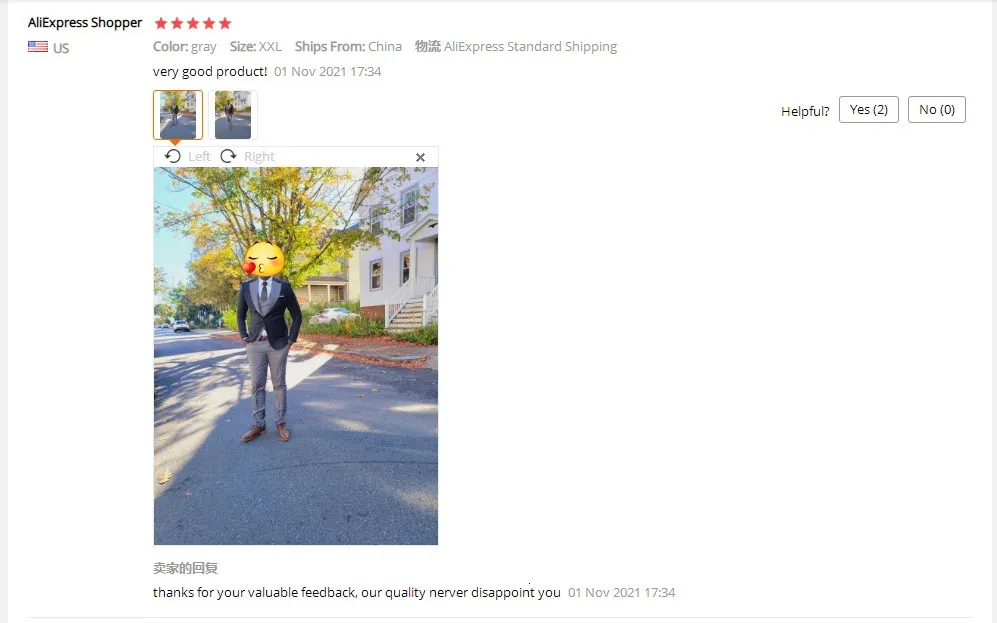The height and width of the screenshot is (623, 997).
Task: Click the Size: XXL attribute
Action: 256,46
